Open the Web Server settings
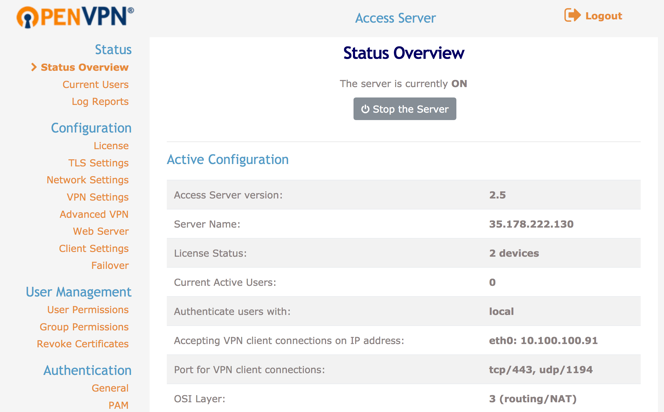The image size is (664, 412). click(100, 231)
